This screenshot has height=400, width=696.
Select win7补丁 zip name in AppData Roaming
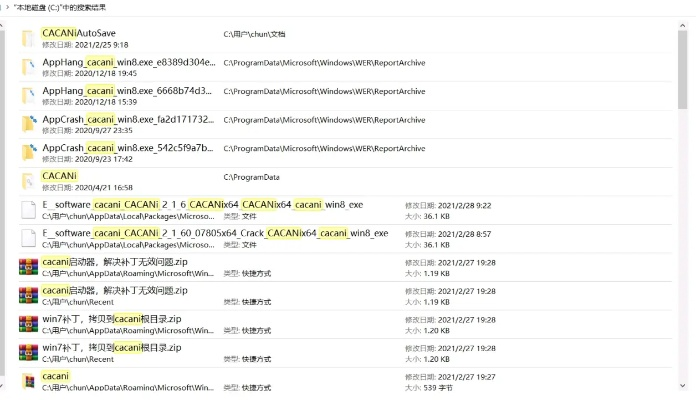pos(112,319)
